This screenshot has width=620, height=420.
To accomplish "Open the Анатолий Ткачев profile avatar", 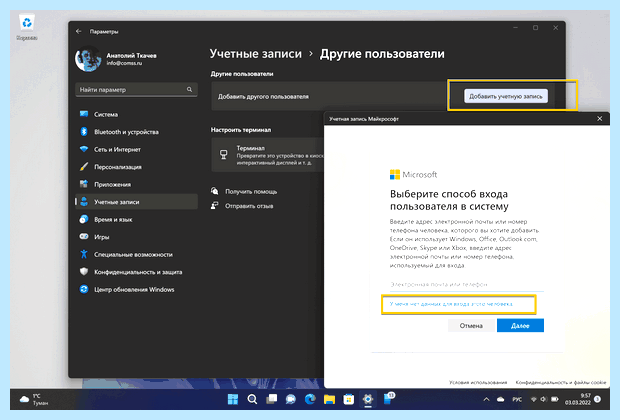I will [88, 59].
